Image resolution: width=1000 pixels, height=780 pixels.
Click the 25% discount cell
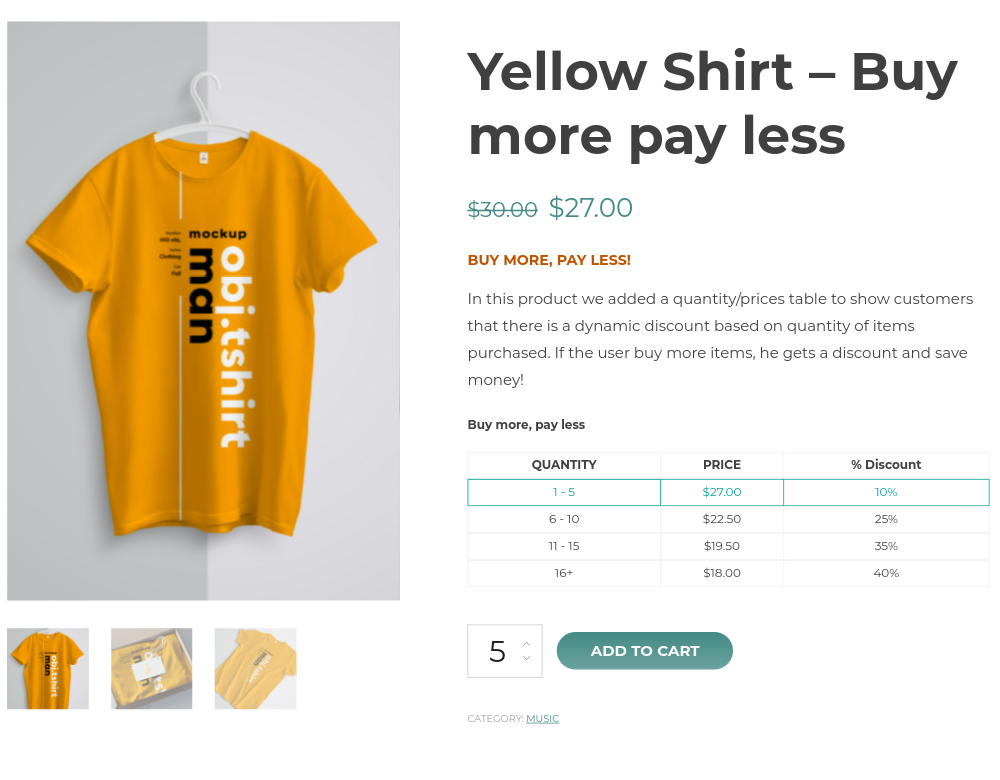(x=886, y=519)
